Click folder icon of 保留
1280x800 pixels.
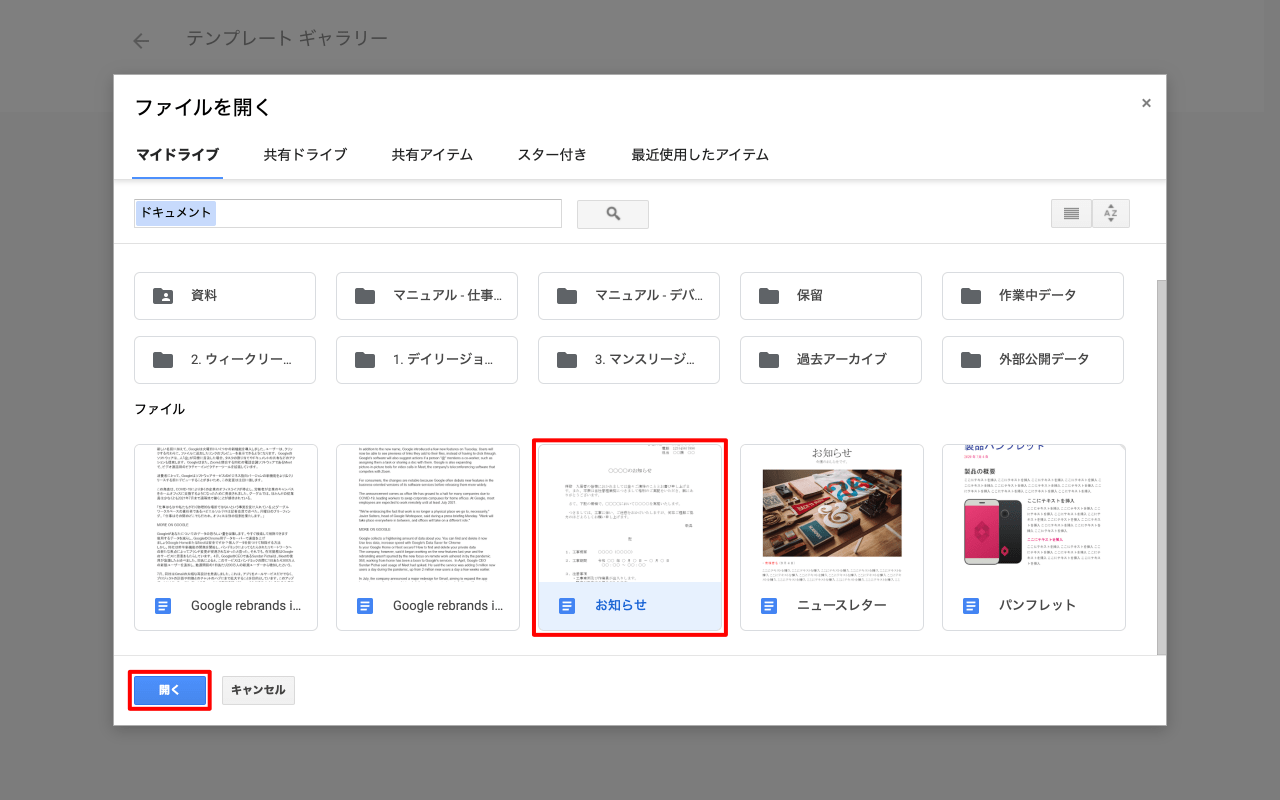[x=769, y=296]
